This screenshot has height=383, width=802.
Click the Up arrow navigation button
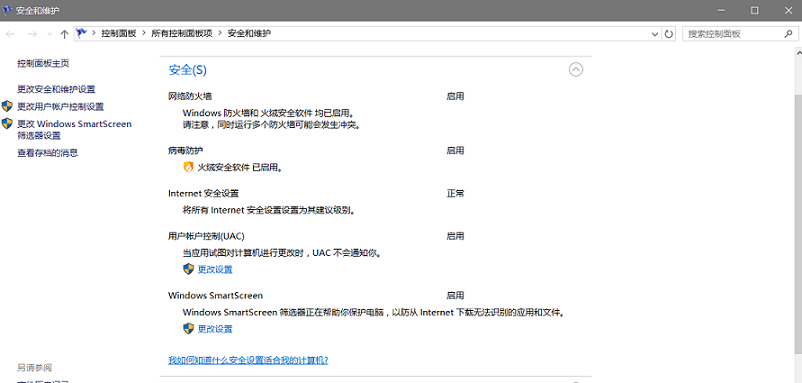click(64, 34)
